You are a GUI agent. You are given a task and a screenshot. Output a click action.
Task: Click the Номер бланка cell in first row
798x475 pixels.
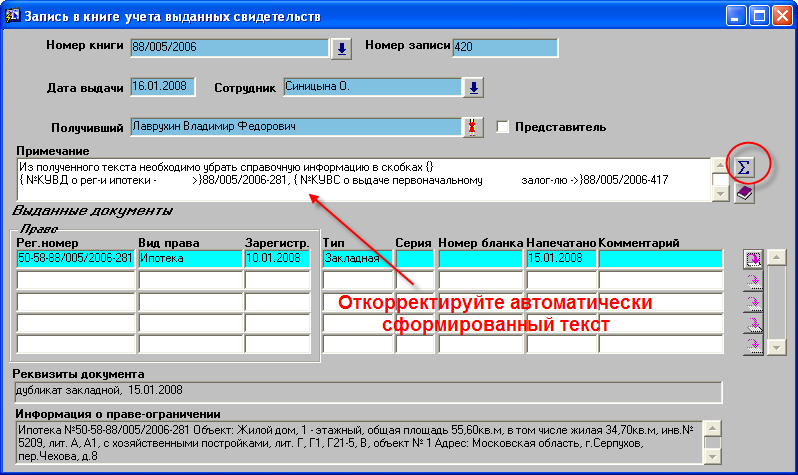[481, 259]
